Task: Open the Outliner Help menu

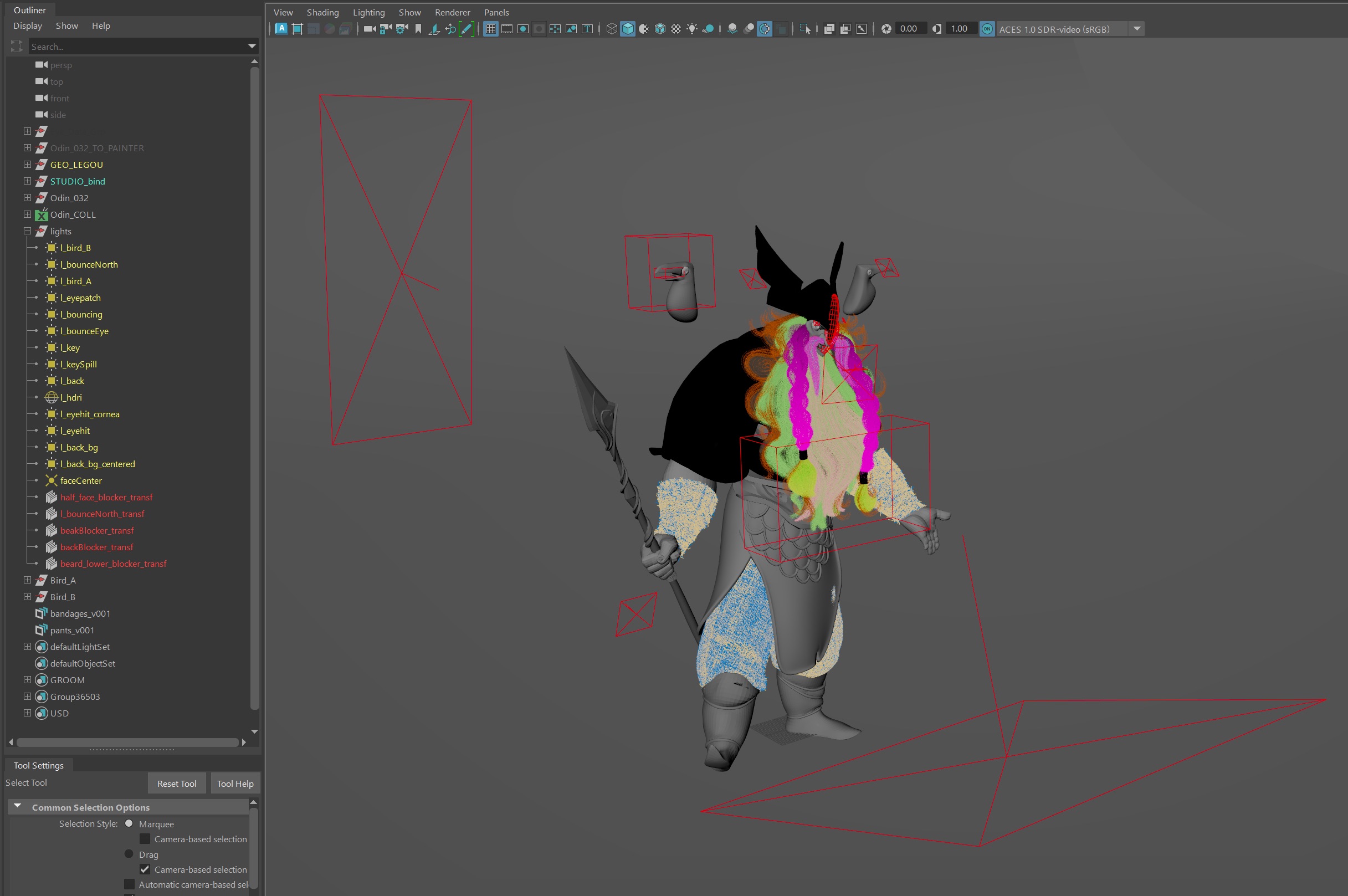Action: click(101, 25)
